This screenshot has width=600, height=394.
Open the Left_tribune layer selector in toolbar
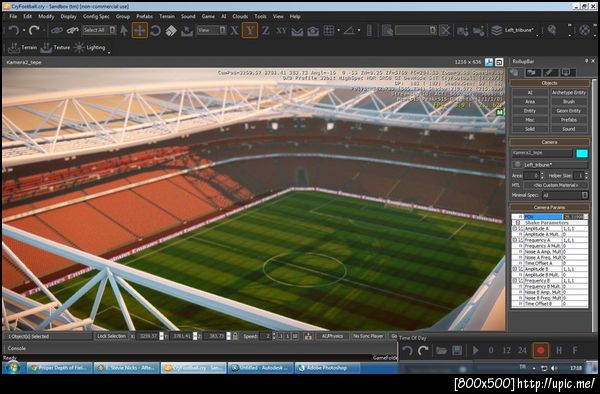[514, 30]
